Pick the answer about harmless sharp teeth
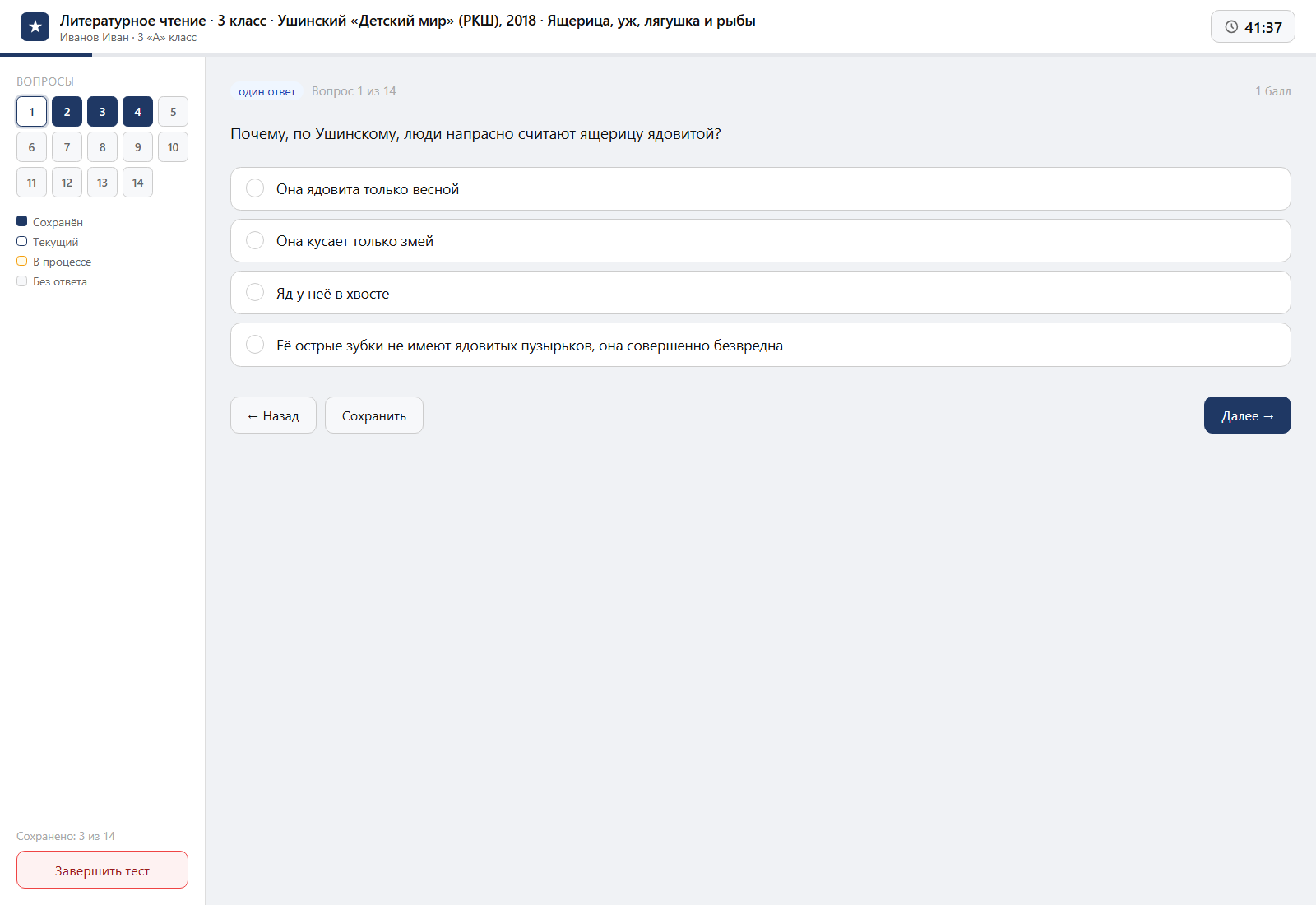Screen dimensions: 1316x905 (x=760, y=345)
